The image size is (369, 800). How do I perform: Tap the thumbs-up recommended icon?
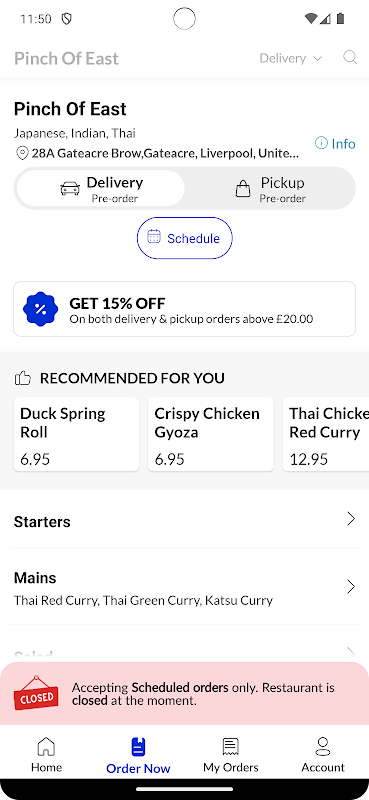click(23, 379)
